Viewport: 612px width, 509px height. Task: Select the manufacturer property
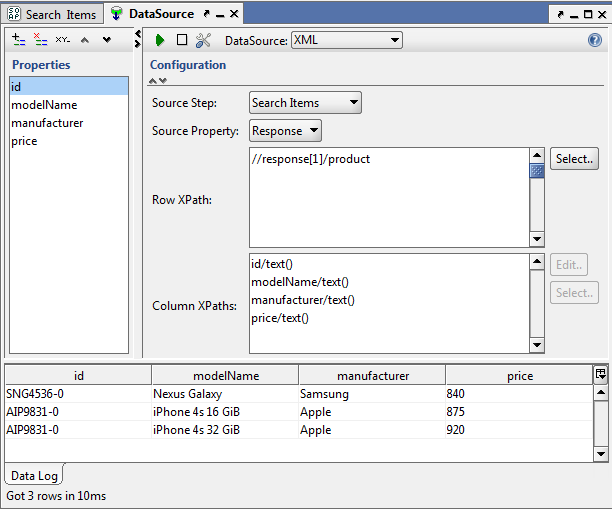point(69,123)
